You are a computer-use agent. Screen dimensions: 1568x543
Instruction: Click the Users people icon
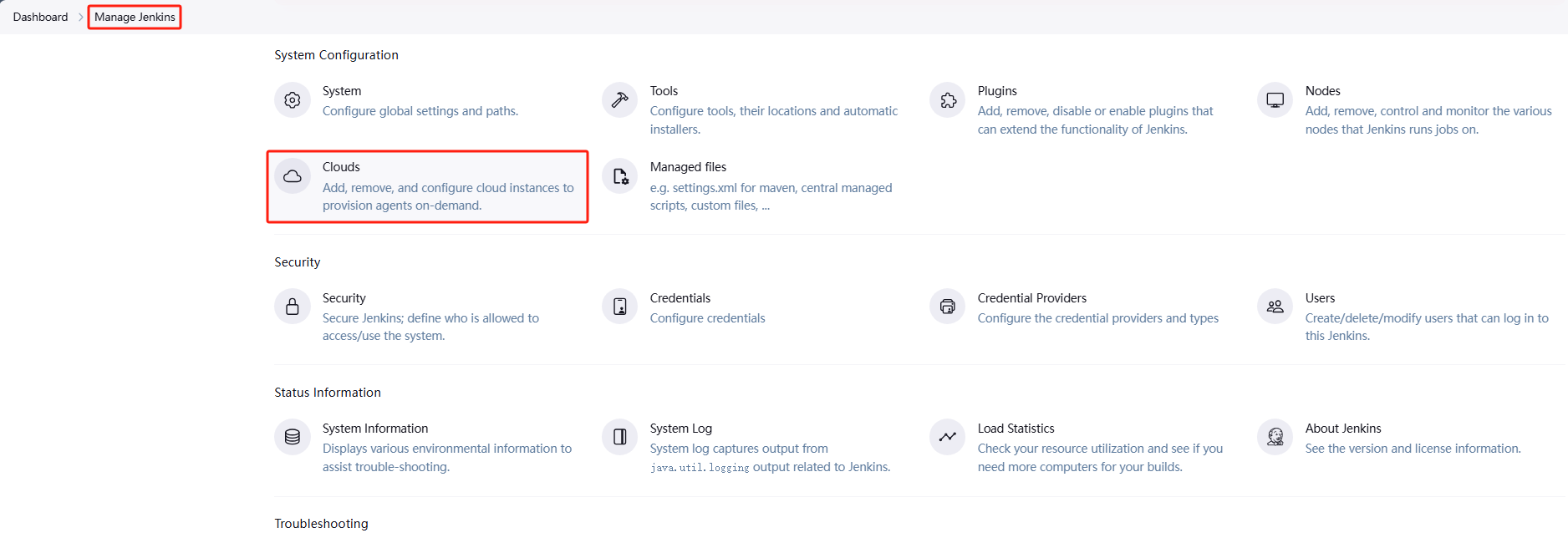coord(1275,307)
